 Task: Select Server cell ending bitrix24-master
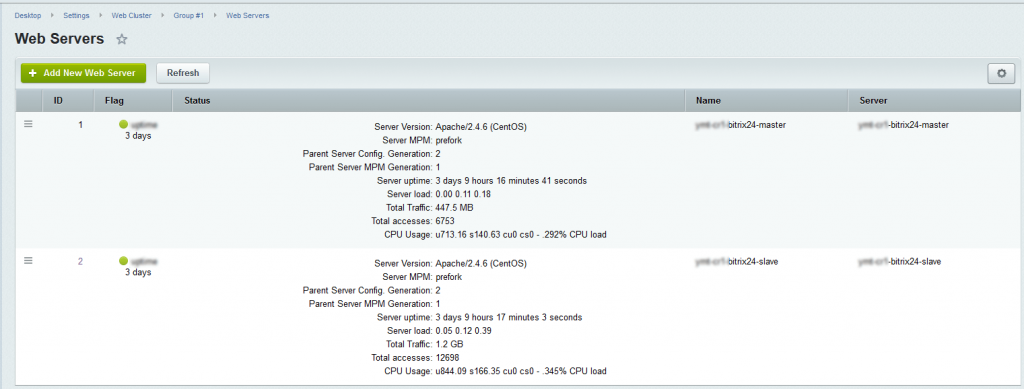(x=904, y=125)
